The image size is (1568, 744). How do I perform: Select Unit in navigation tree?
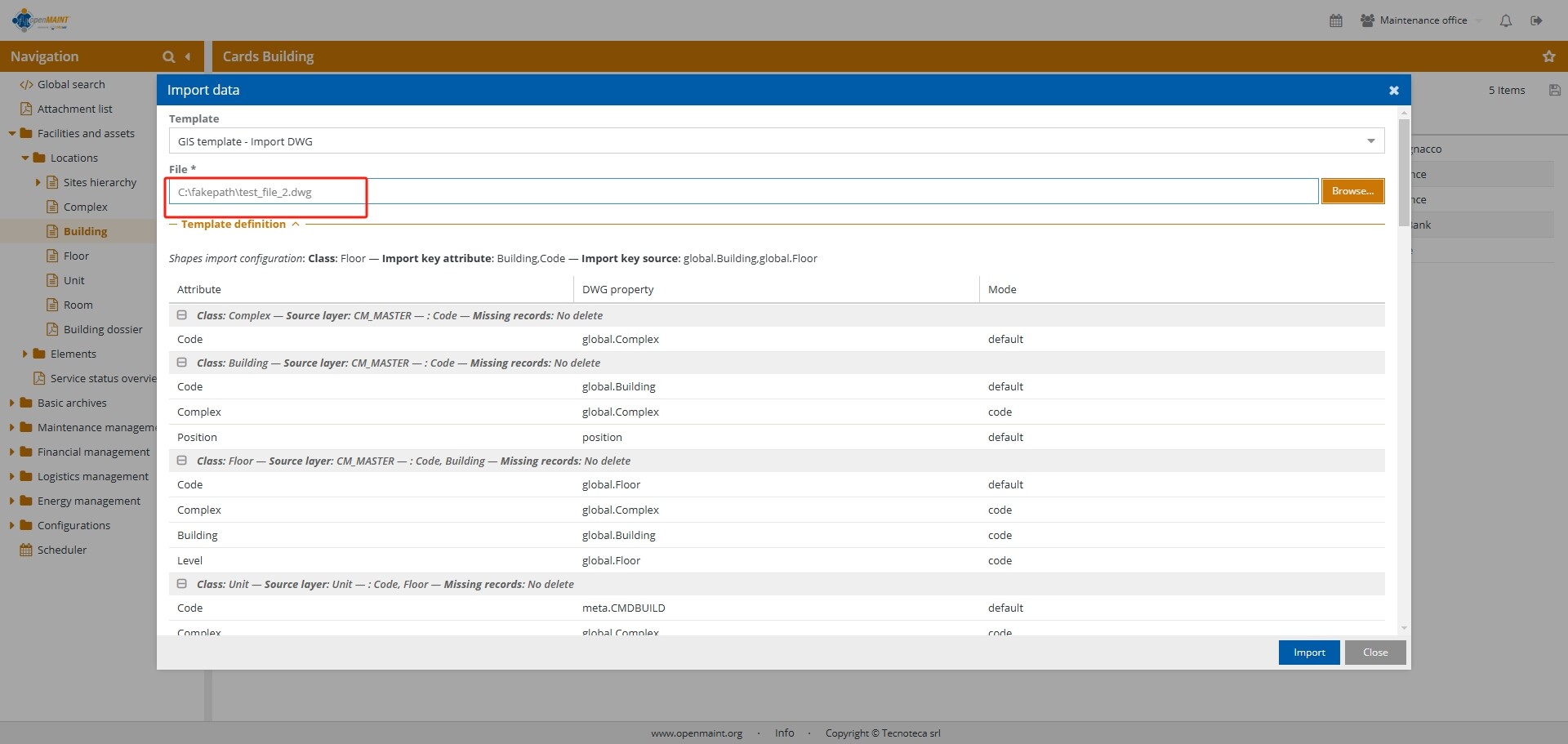tap(74, 280)
